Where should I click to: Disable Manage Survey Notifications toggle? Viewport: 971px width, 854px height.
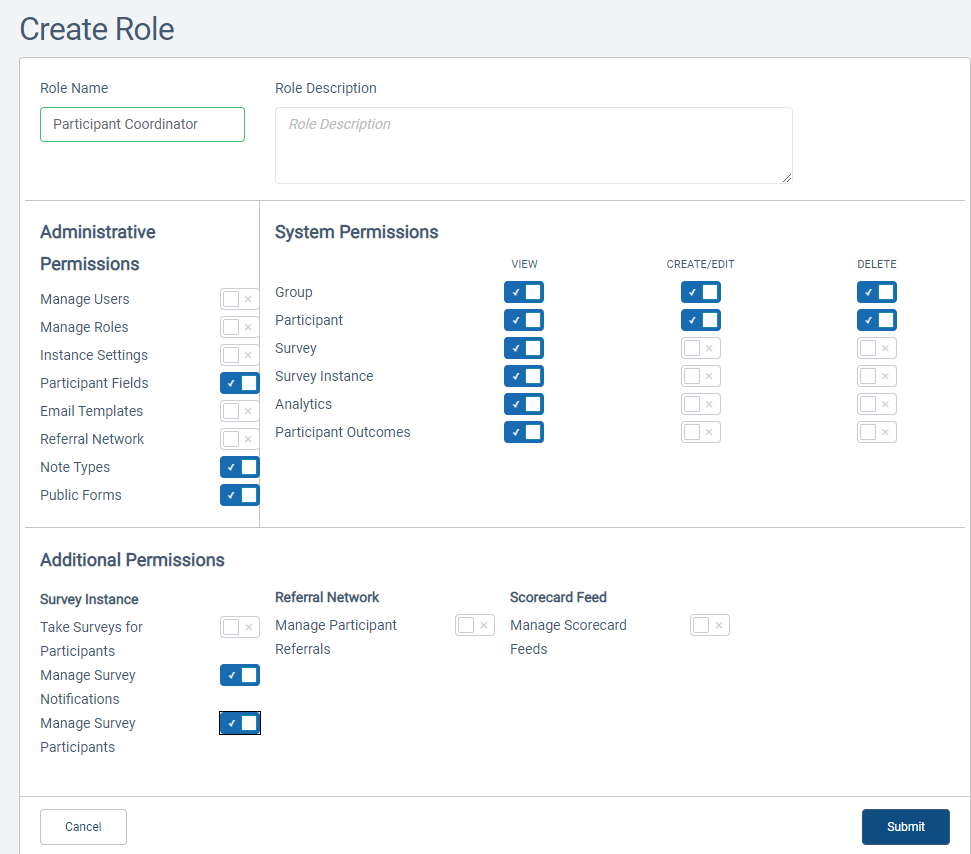(240, 675)
